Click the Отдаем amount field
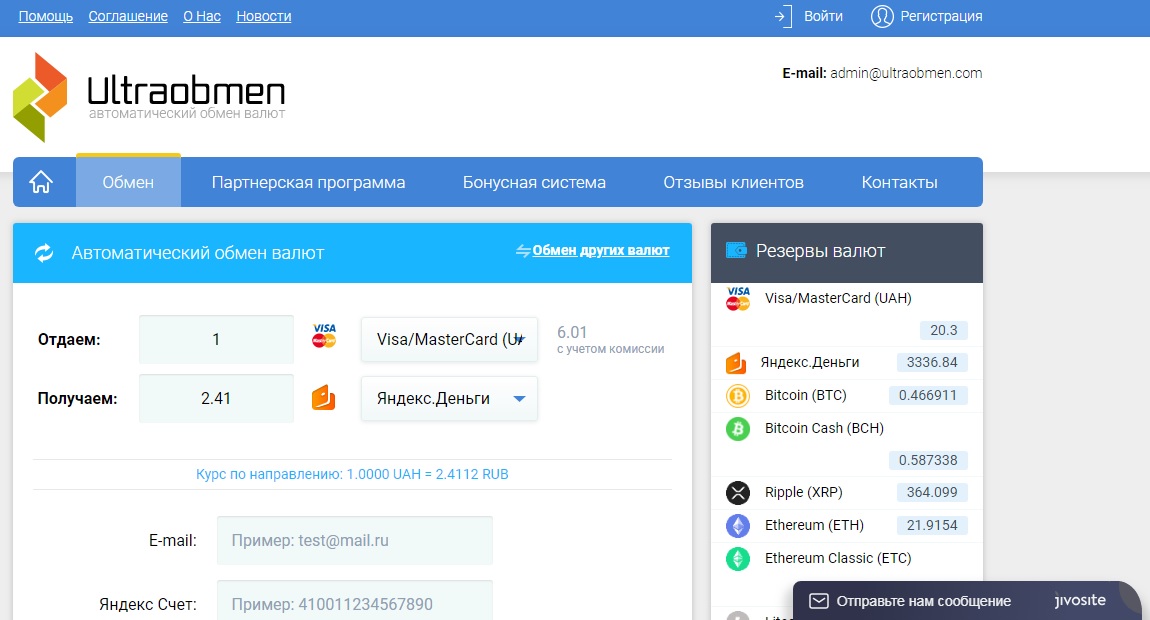1150x620 pixels. click(216, 339)
